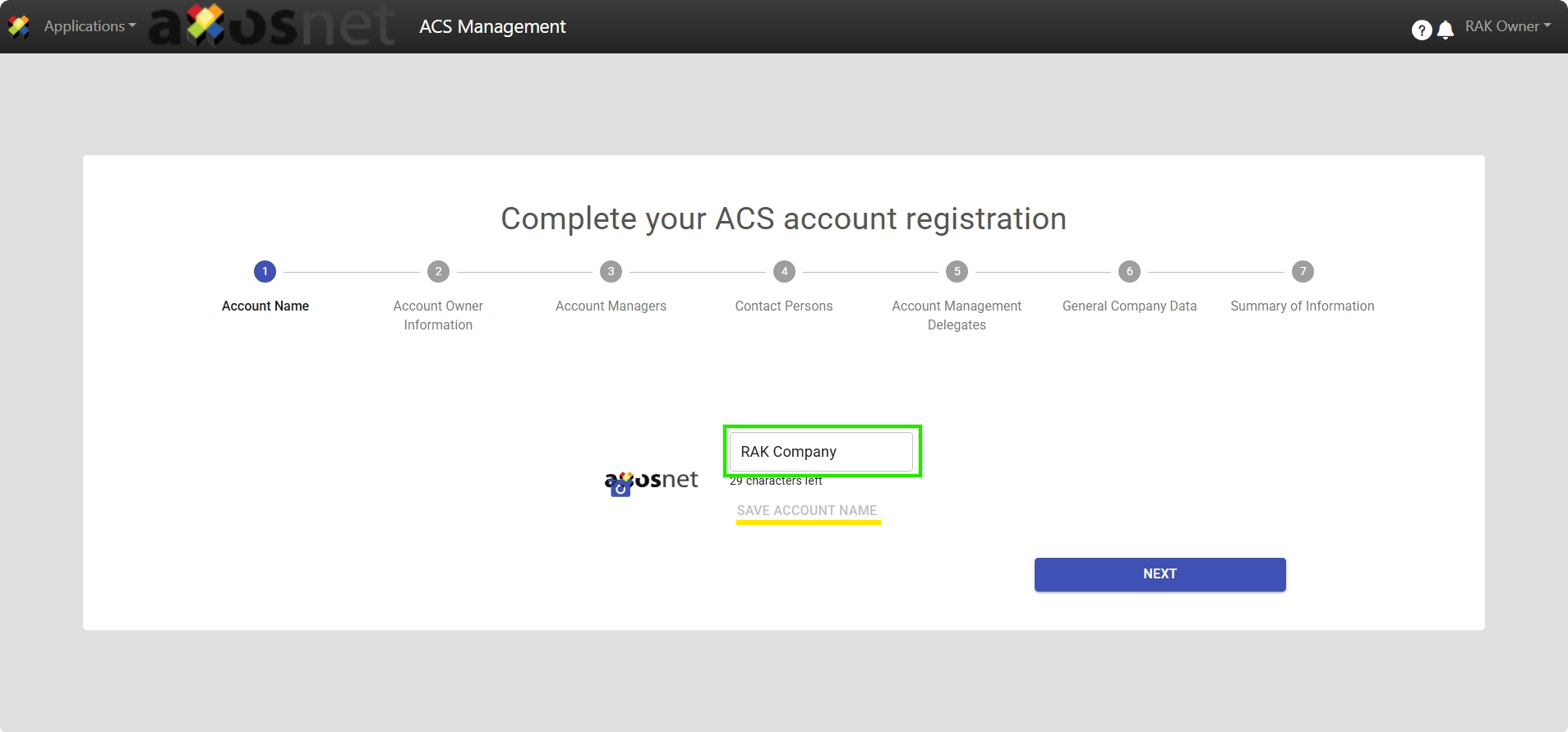The image size is (1568, 732).
Task: Click the blue Next button
Action: 1160,574
